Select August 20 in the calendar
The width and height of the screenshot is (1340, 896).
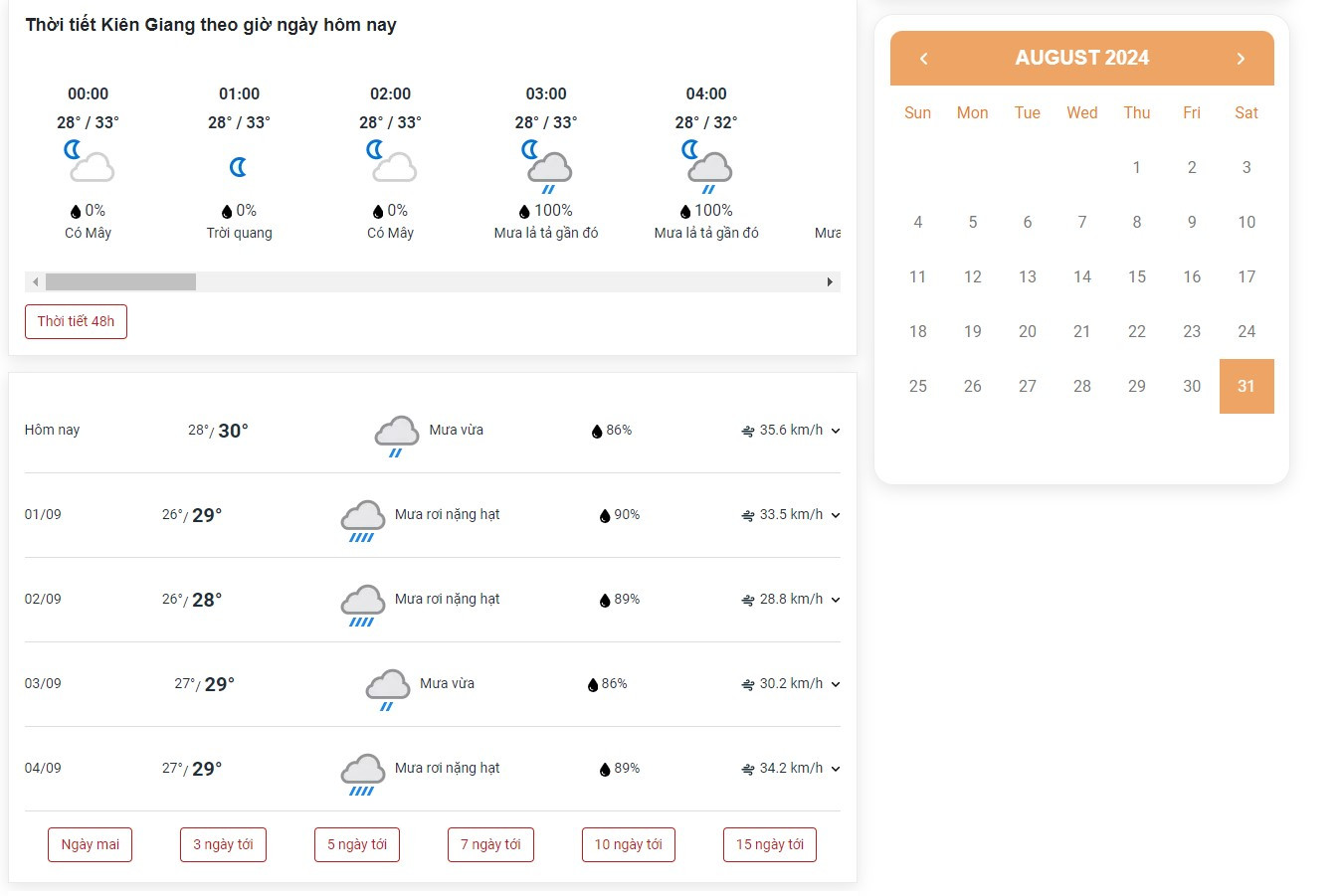[x=1028, y=331]
